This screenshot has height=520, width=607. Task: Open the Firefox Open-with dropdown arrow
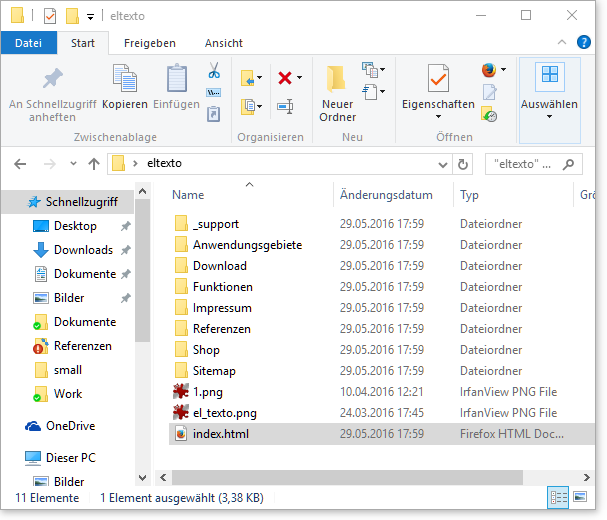pos(503,70)
